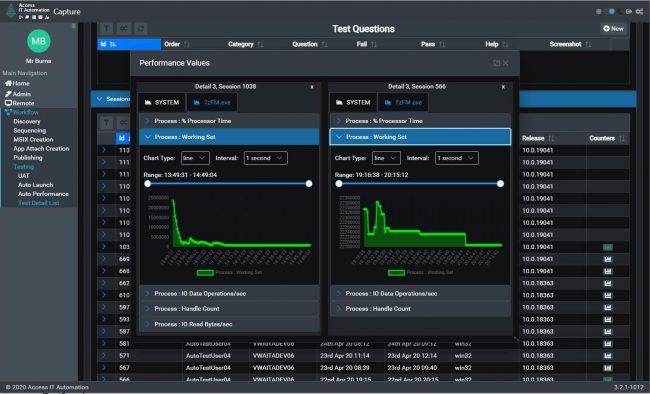The width and height of the screenshot is (650, 394).
Task: Open counters chart for row 662
Action: tap(607, 283)
